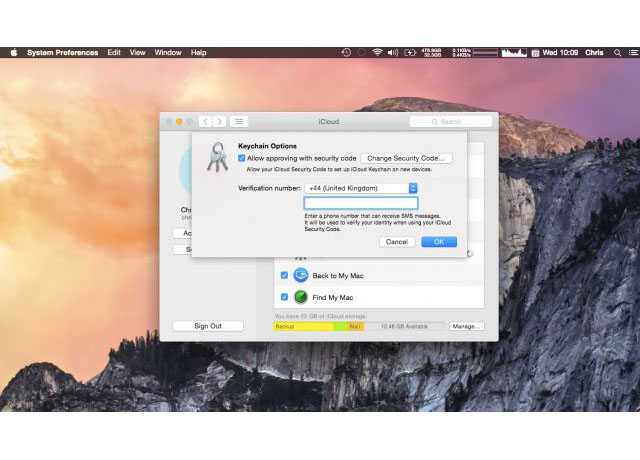
Task: Open the battery charging status icon
Action: click(410, 53)
